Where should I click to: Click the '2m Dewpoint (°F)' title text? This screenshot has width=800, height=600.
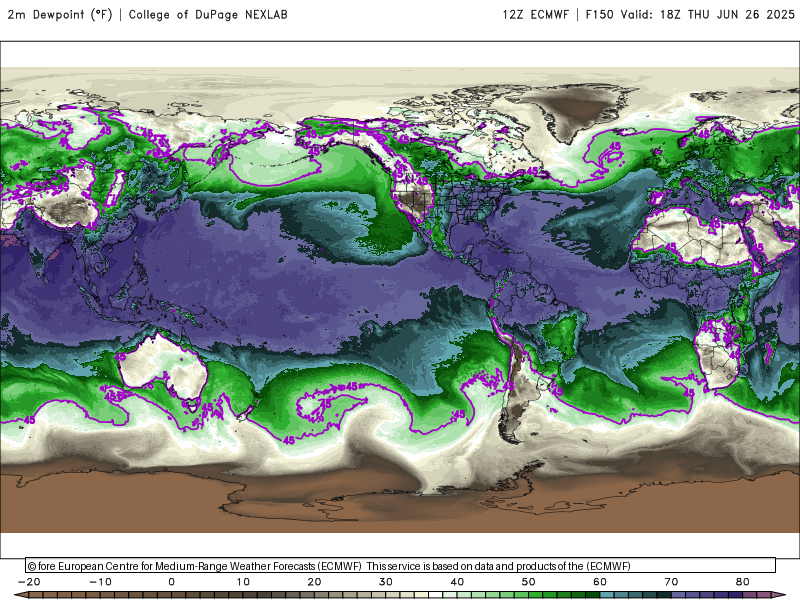[x=60, y=15]
